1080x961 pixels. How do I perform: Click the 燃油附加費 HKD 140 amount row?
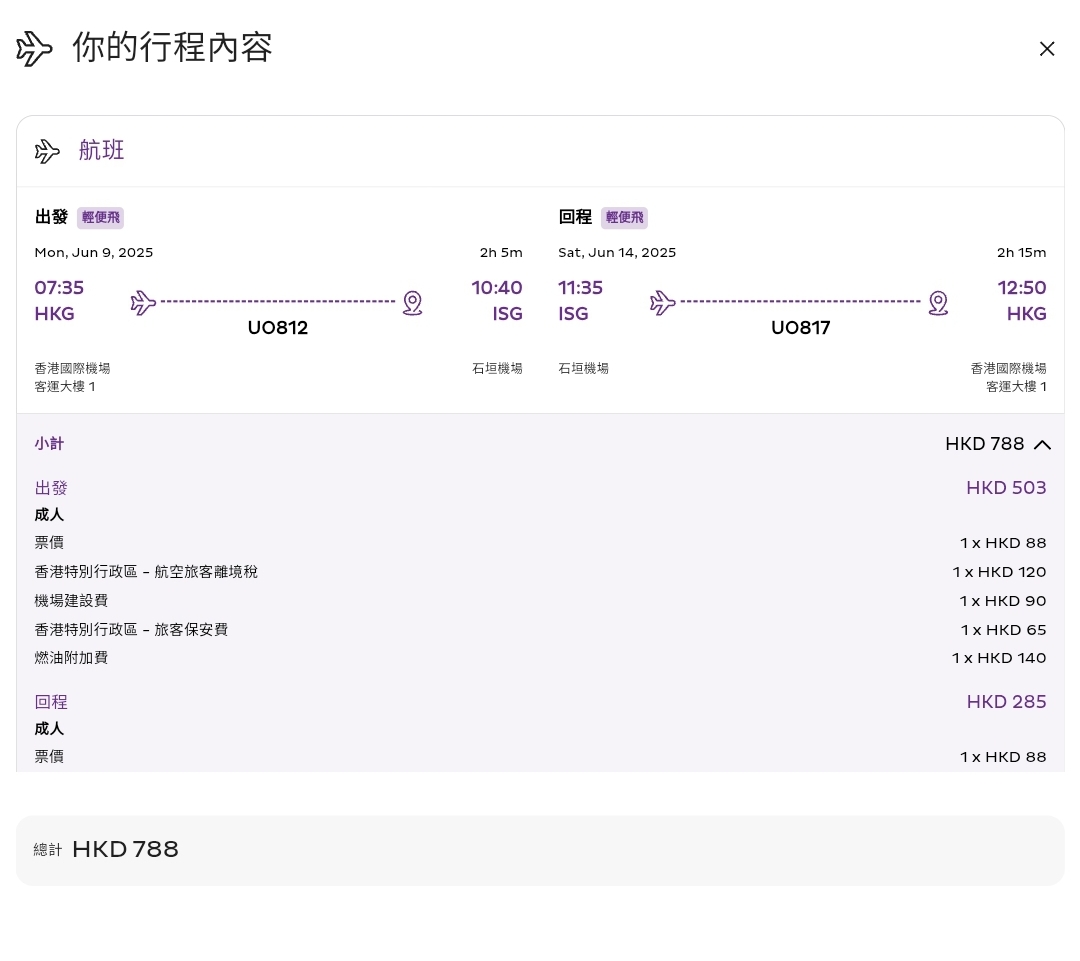[998, 658]
